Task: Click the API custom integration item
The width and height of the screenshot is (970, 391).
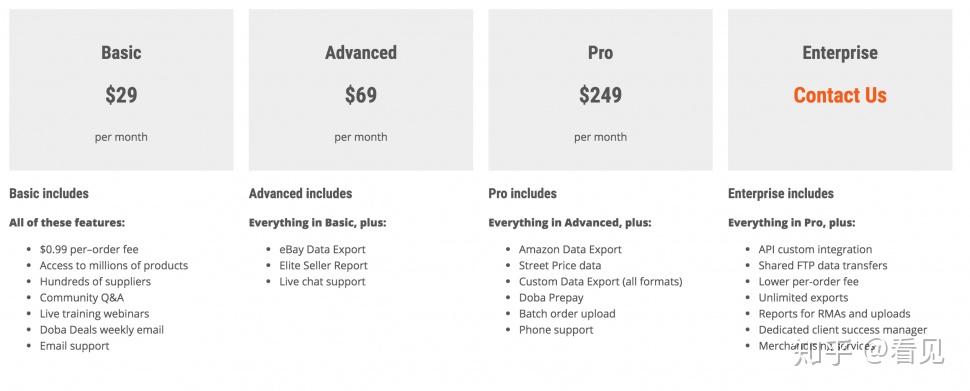Action: coord(815,249)
